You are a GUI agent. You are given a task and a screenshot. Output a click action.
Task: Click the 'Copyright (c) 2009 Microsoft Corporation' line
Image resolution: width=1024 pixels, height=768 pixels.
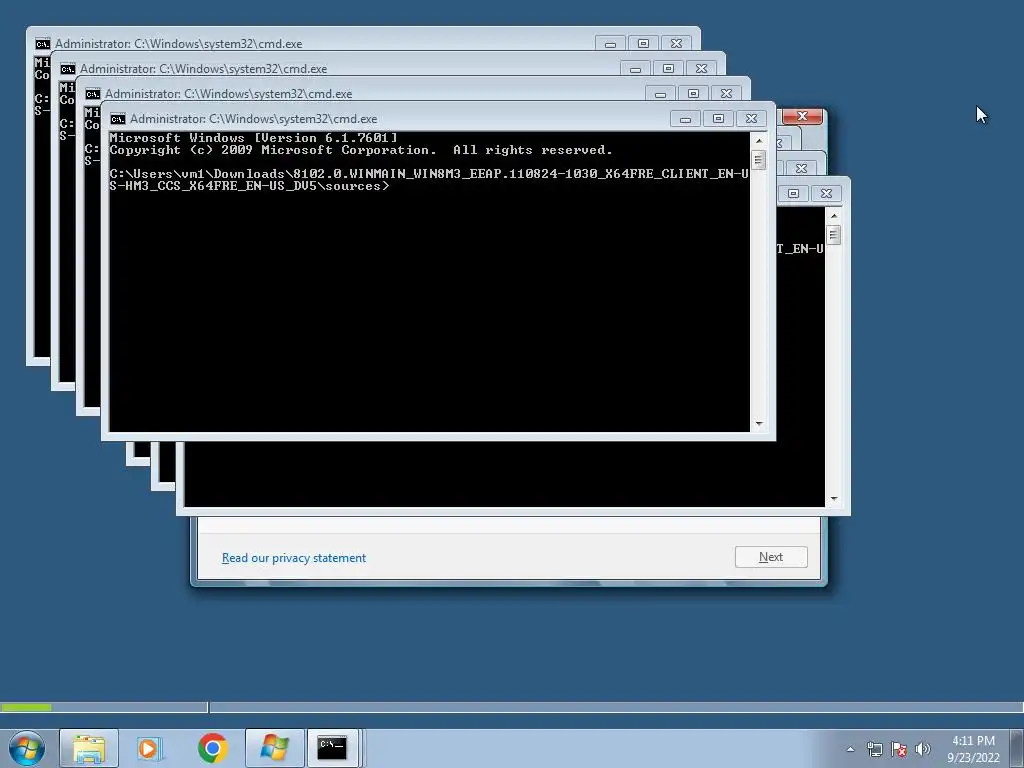[x=361, y=150]
